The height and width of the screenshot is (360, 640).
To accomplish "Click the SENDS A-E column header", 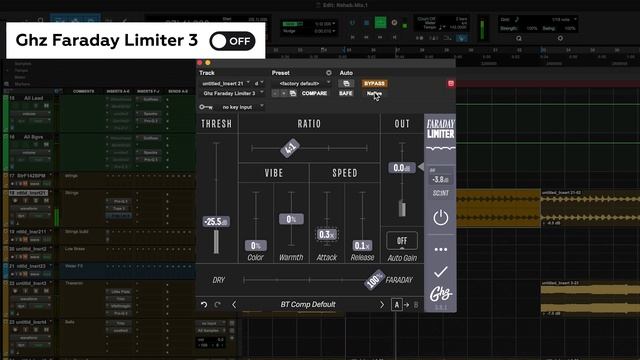I will 178,91.
